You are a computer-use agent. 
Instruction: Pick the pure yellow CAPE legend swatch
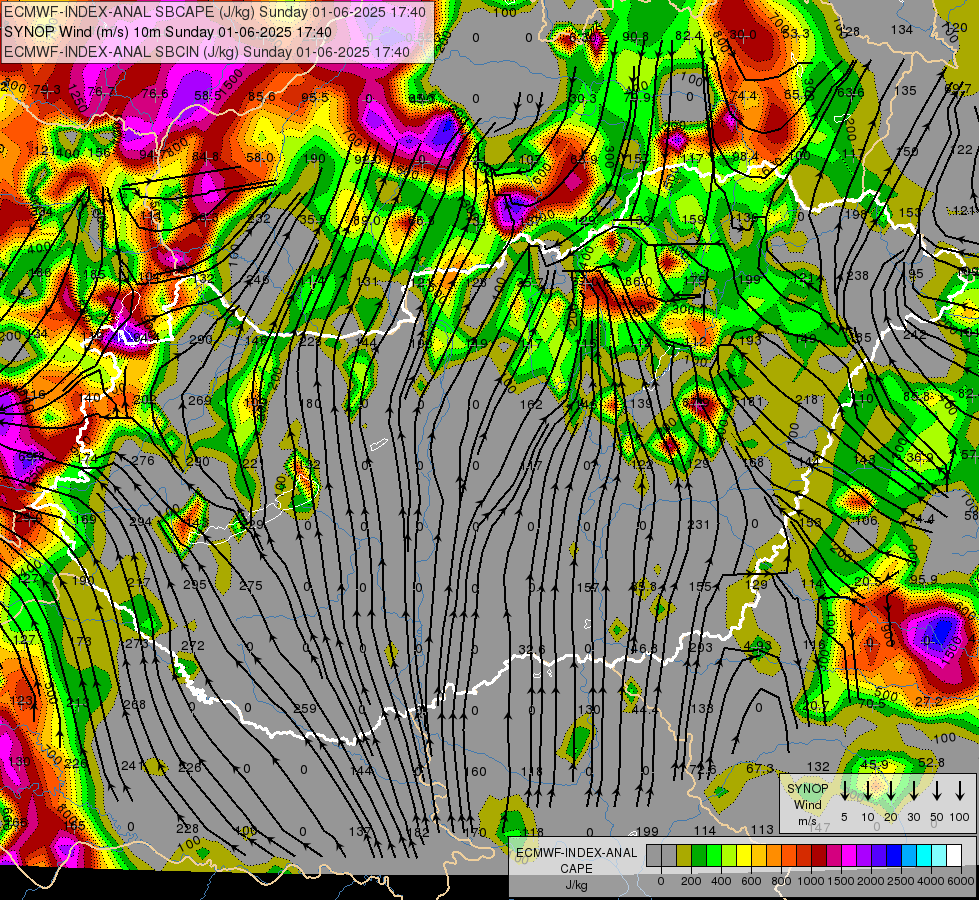[744, 856]
